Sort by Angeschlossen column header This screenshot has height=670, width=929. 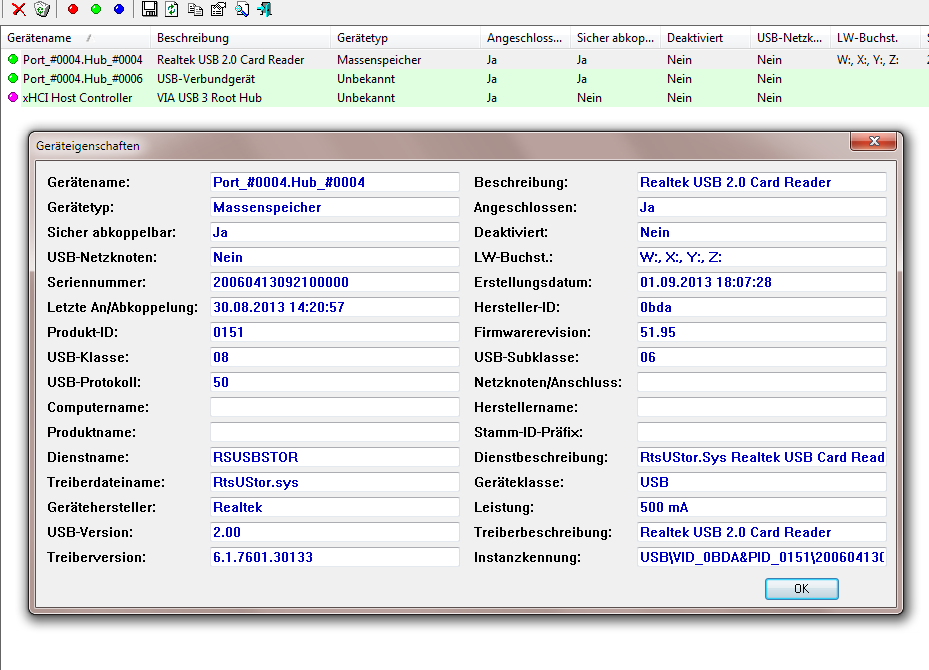[525, 38]
